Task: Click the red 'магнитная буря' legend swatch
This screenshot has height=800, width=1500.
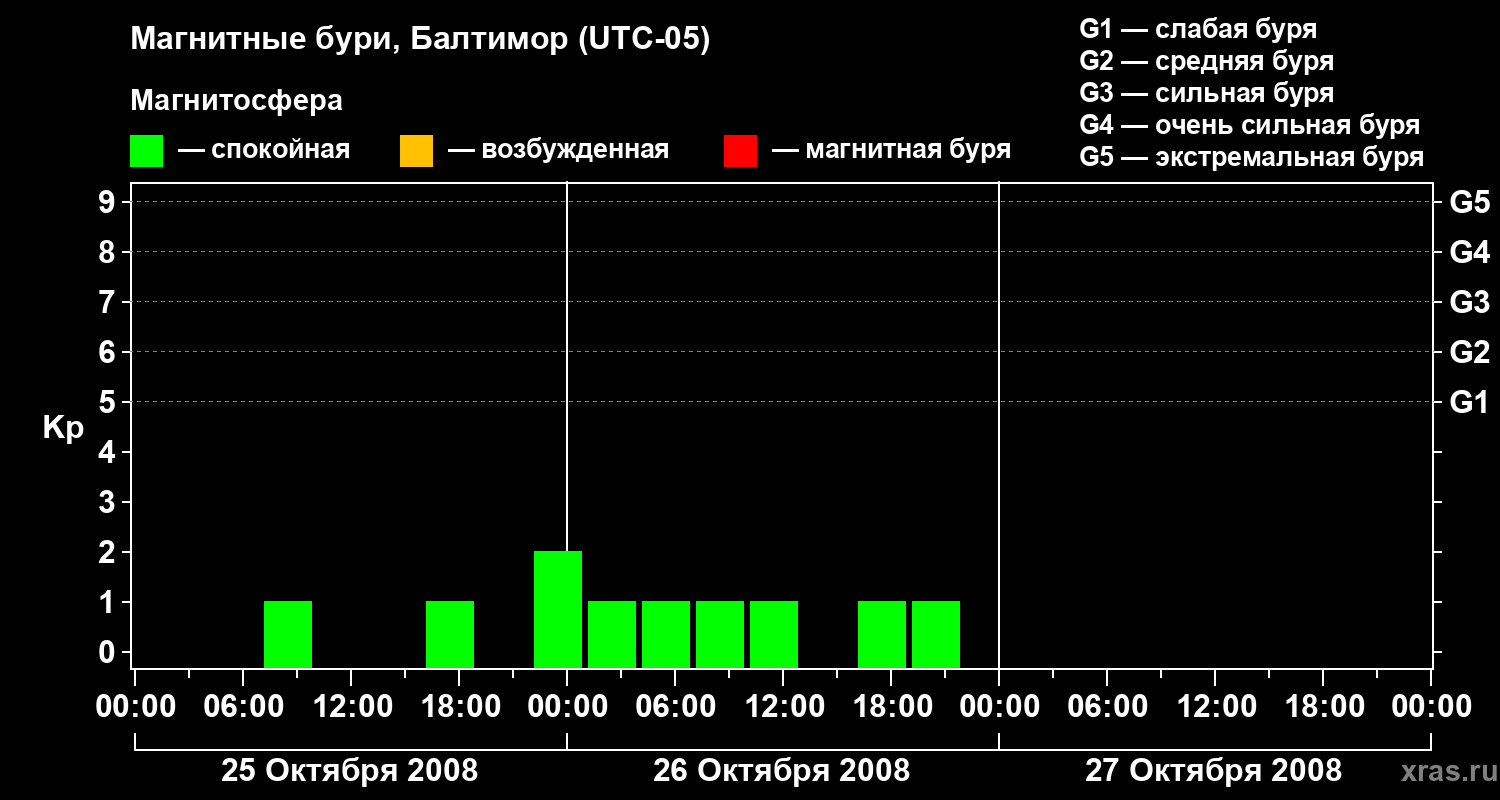Action: [740, 151]
